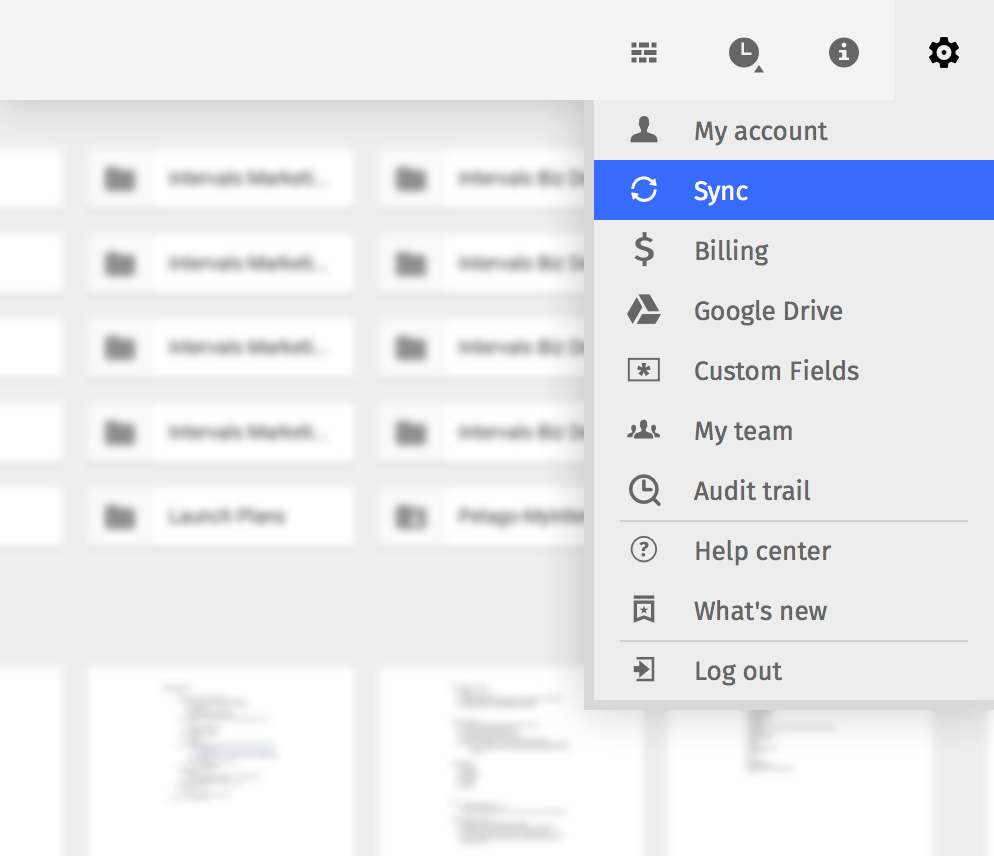Open the settings gear menu
Screen dimensions: 994x856
(943, 52)
